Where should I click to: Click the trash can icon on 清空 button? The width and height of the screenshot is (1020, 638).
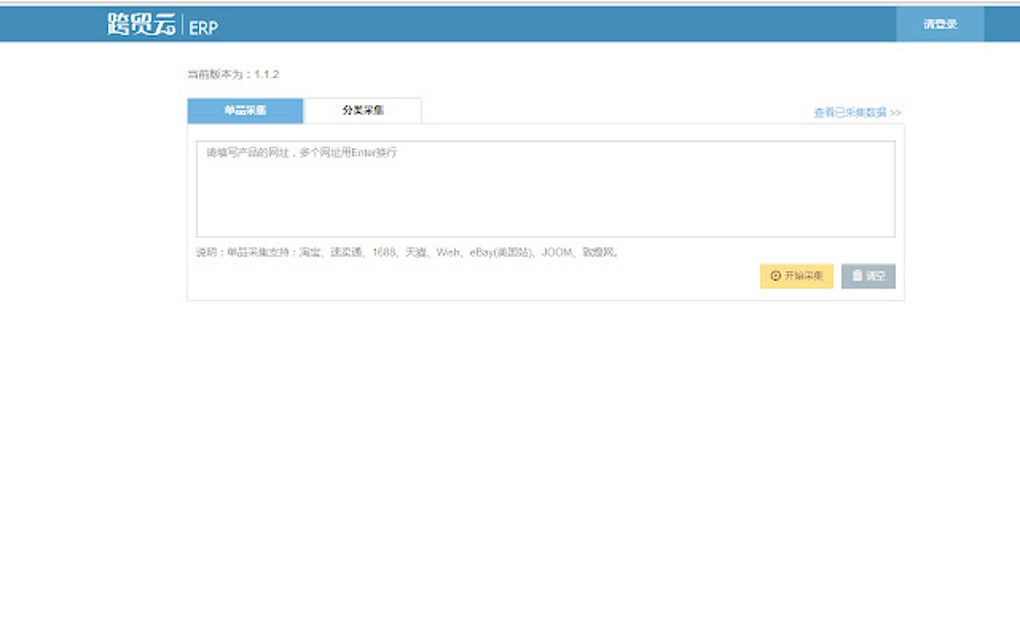click(x=857, y=276)
